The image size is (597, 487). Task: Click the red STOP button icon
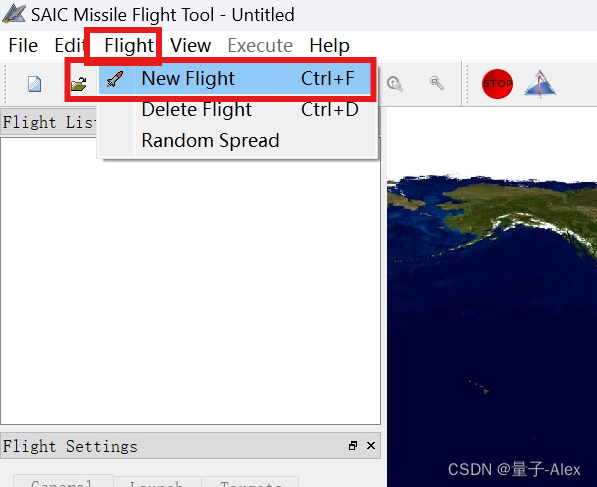pyautogui.click(x=497, y=84)
